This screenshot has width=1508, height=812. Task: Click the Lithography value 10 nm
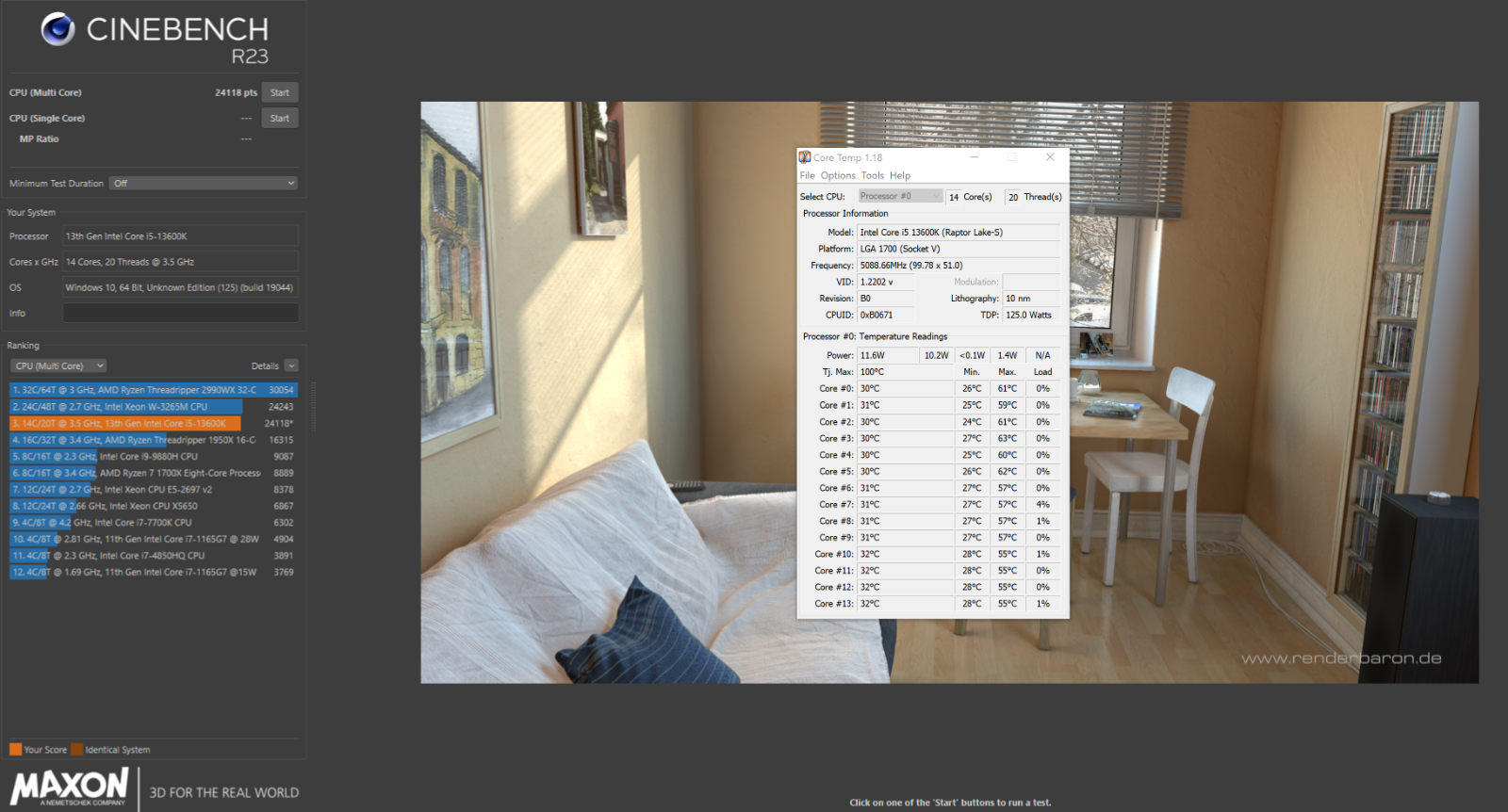coord(1031,299)
